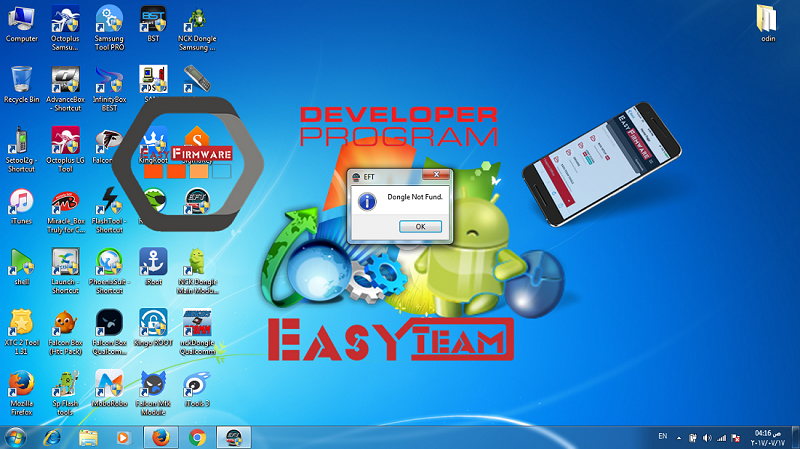The image size is (800, 449).
Task: Select the Mozilla Firefox desktop icon
Action: tap(21, 393)
